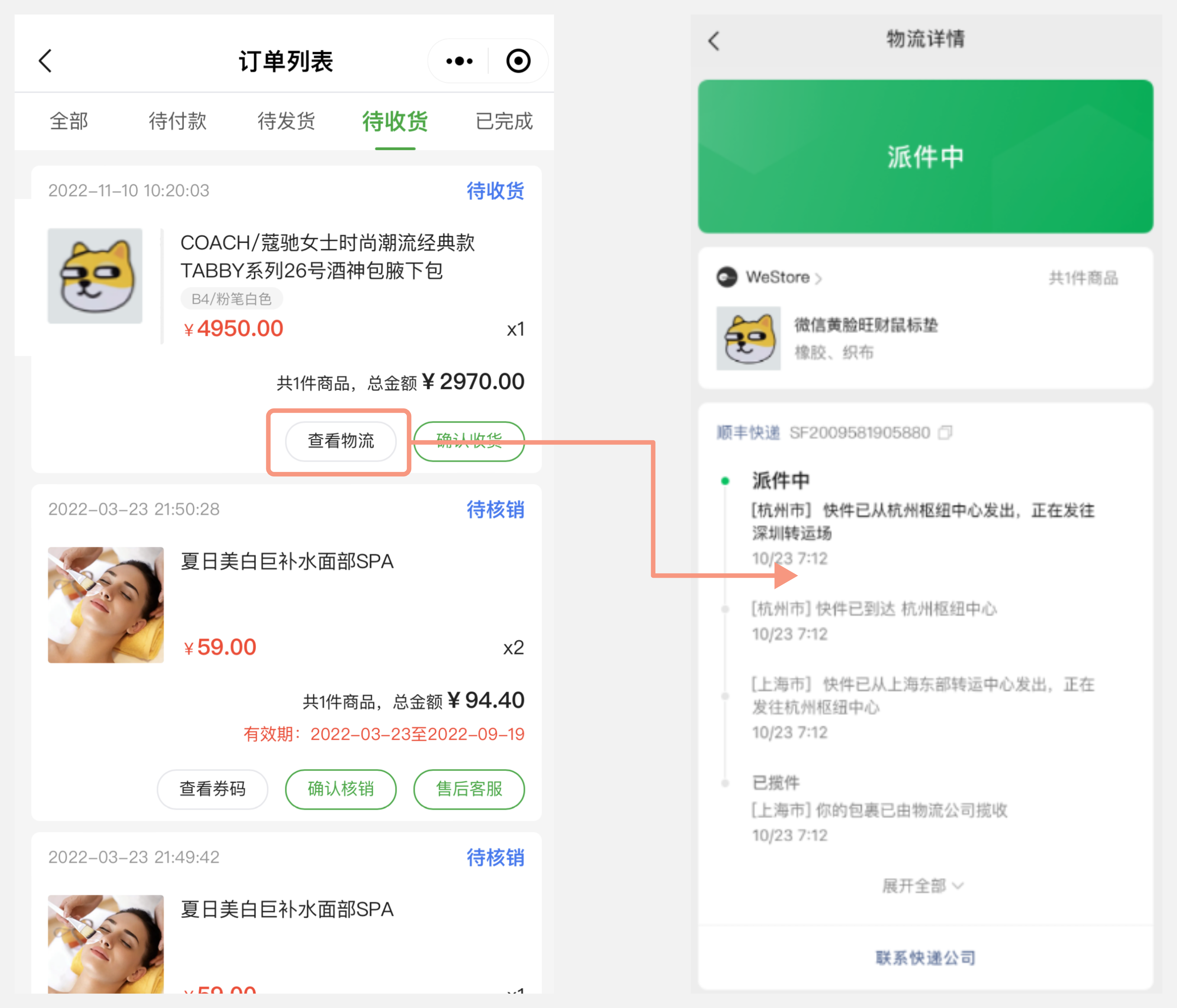1177x1008 pixels.
Task: Open WeStore shop via chevron link
Action: tap(818, 278)
